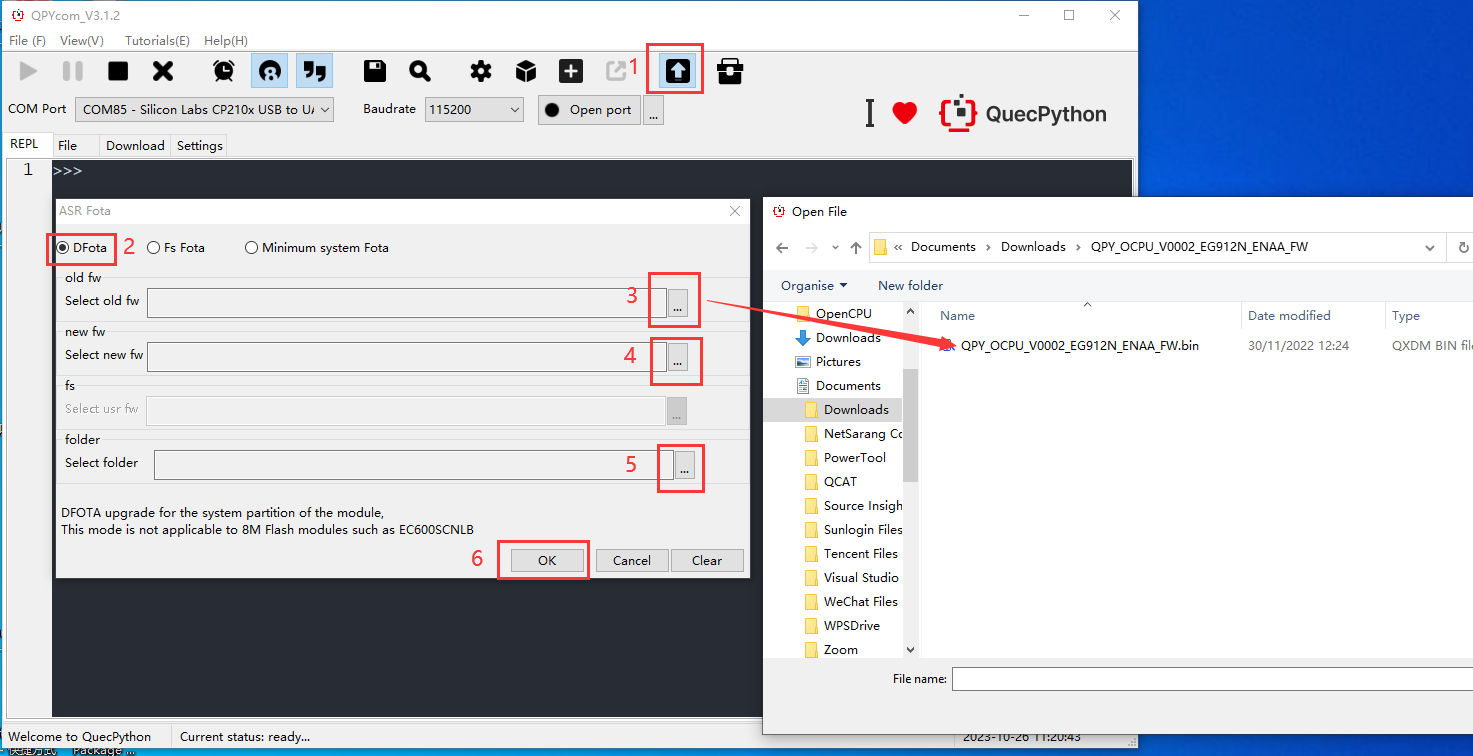Image resolution: width=1473 pixels, height=756 pixels.
Task: Select the Fs Fota radio option
Action: click(x=154, y=248)
